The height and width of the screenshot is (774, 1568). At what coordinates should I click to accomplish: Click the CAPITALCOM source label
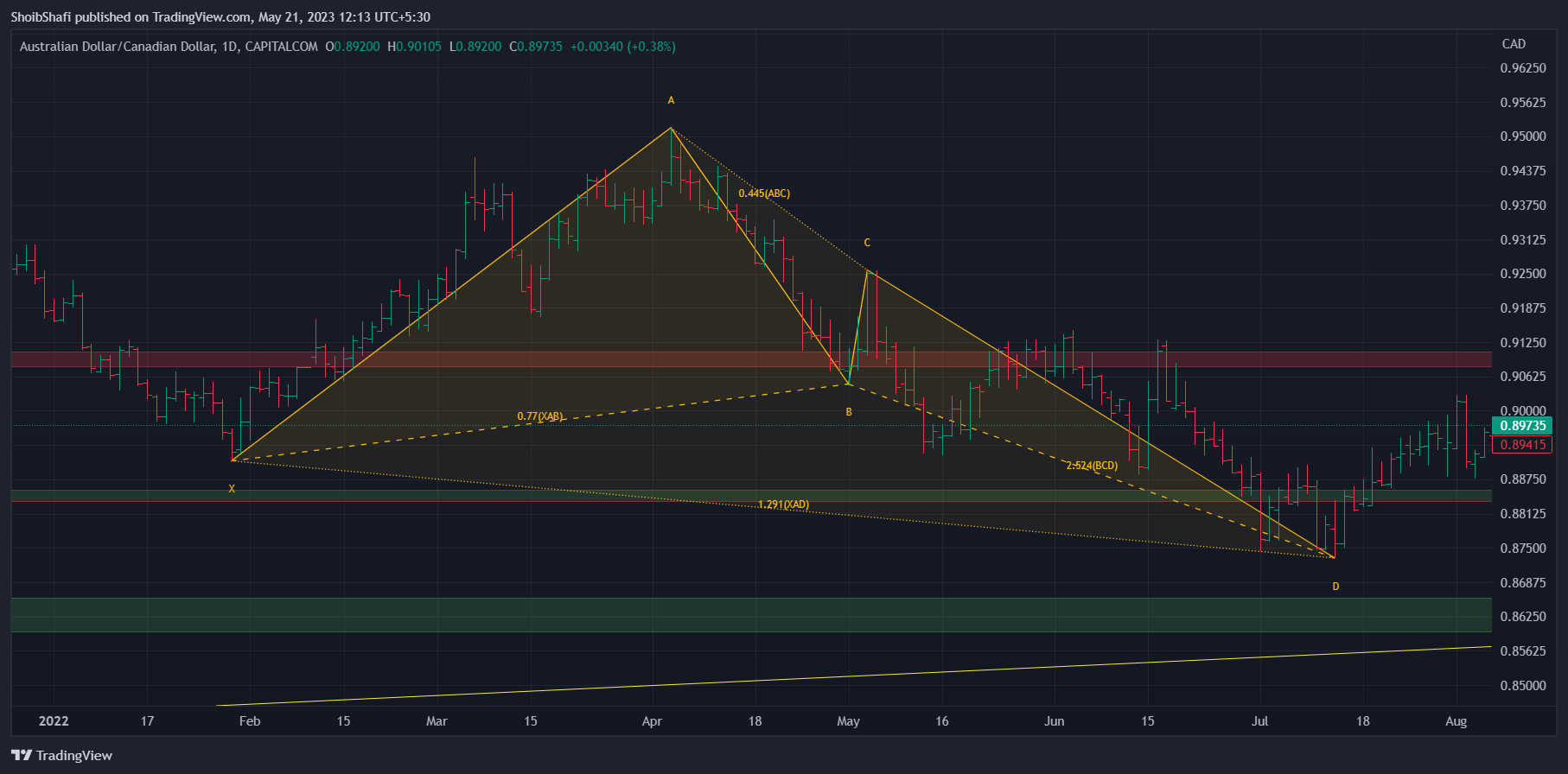281,47
